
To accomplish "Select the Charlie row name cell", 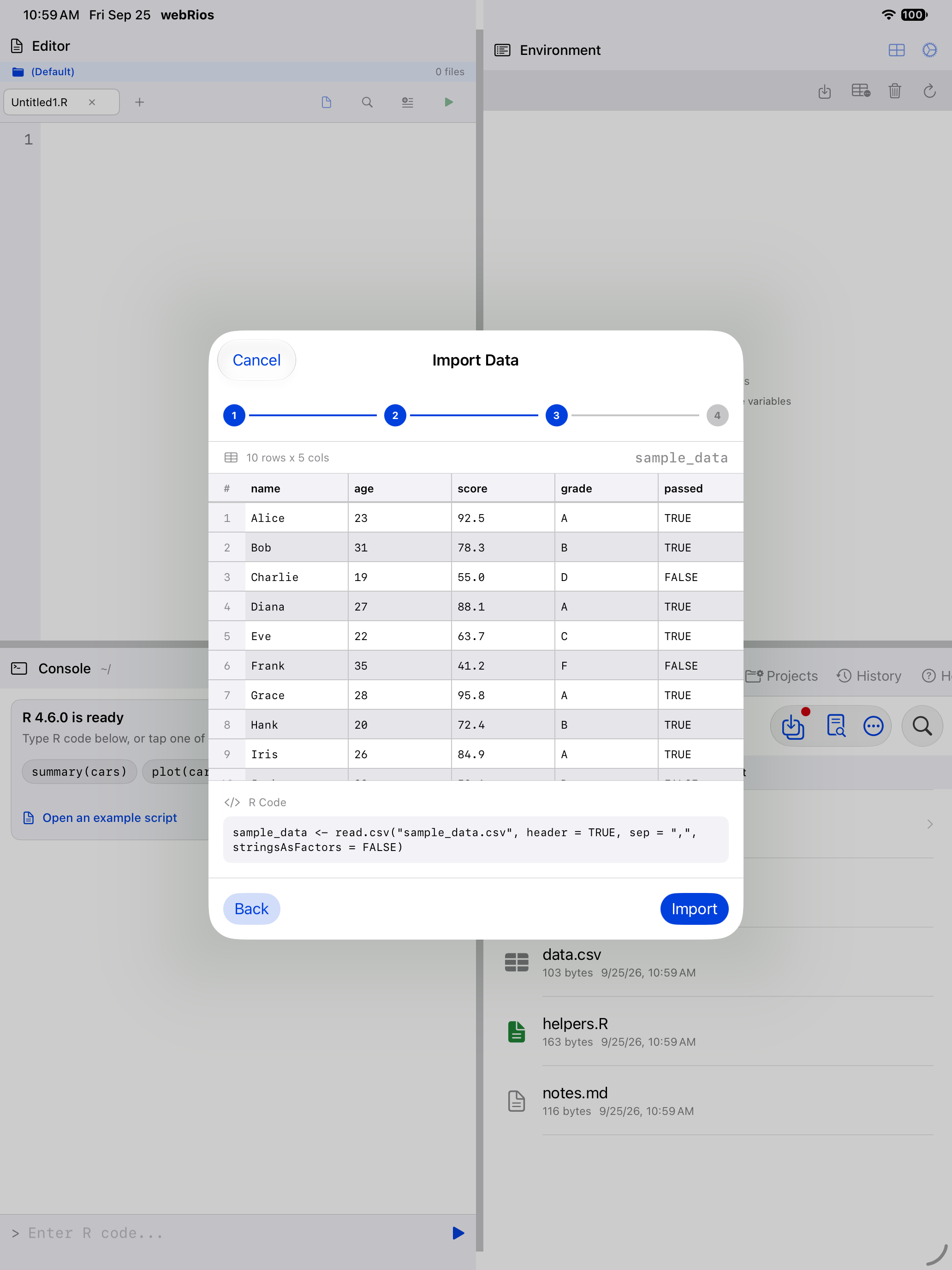I will 296,577.
